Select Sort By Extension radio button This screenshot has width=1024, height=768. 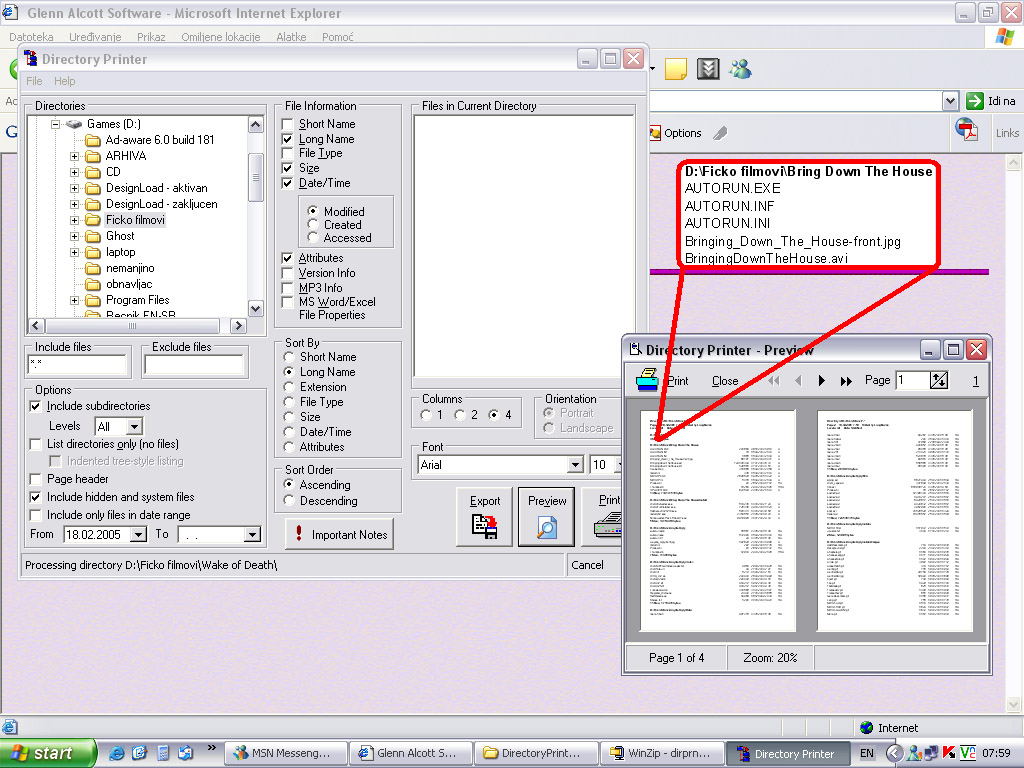289,387
